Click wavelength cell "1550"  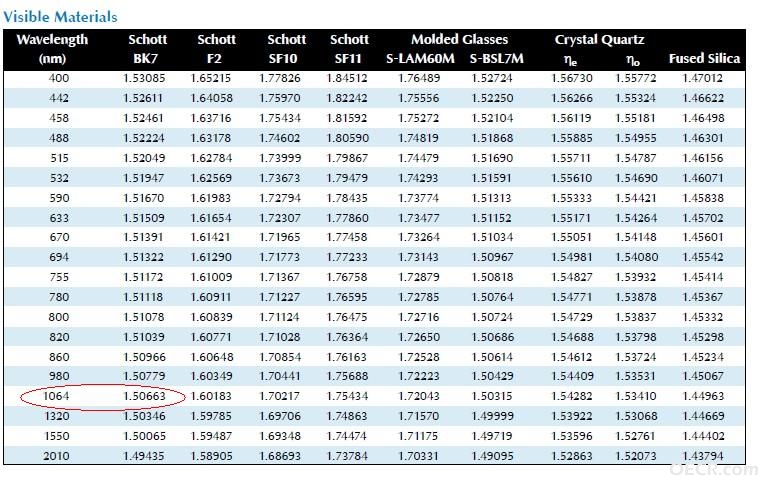click(x=56, y=436)
